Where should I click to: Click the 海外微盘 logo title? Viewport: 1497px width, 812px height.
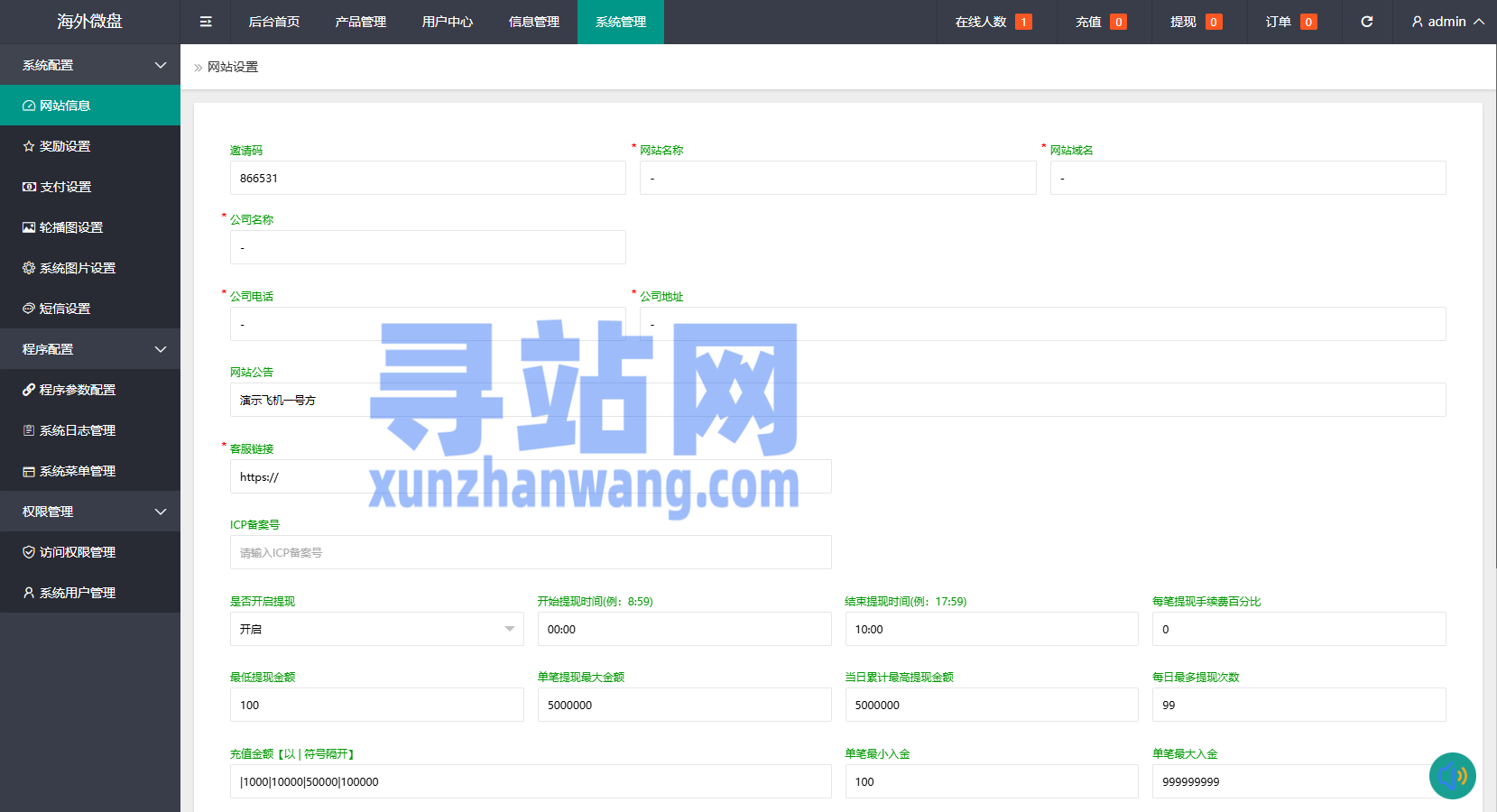click(x=90, y=22)
